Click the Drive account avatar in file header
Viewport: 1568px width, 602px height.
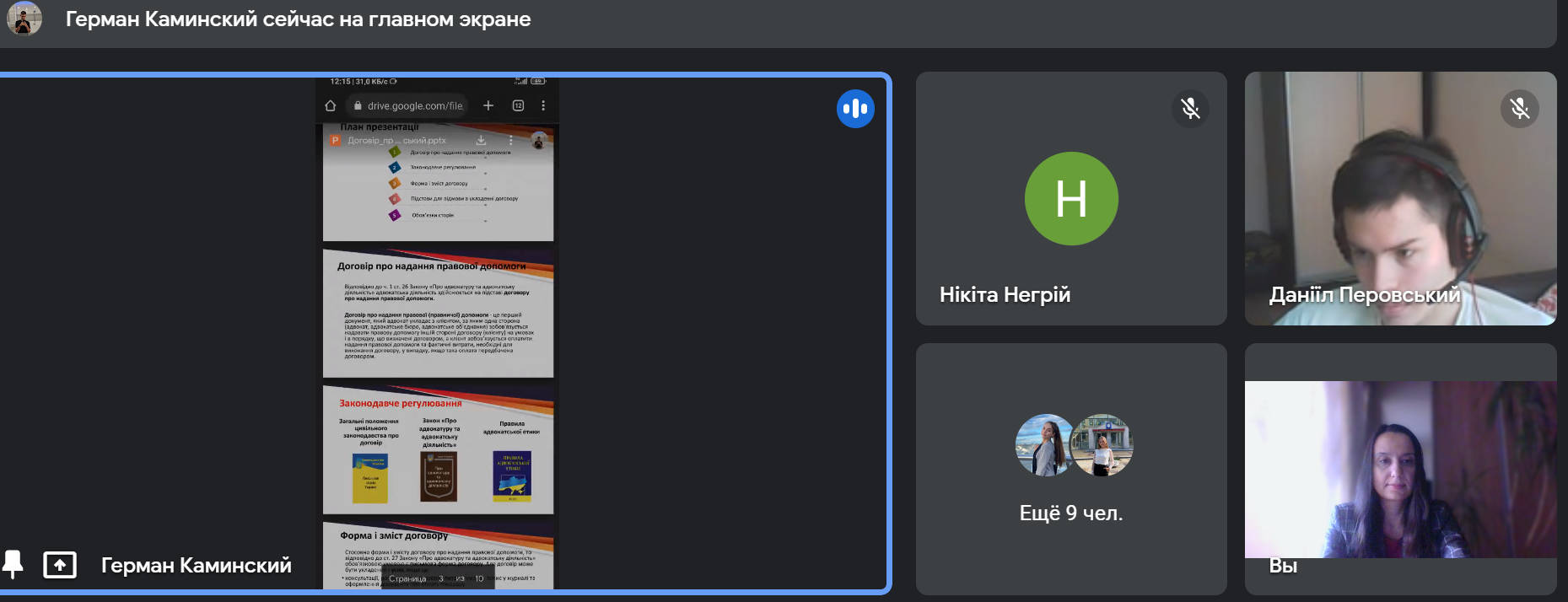(539, 141)
